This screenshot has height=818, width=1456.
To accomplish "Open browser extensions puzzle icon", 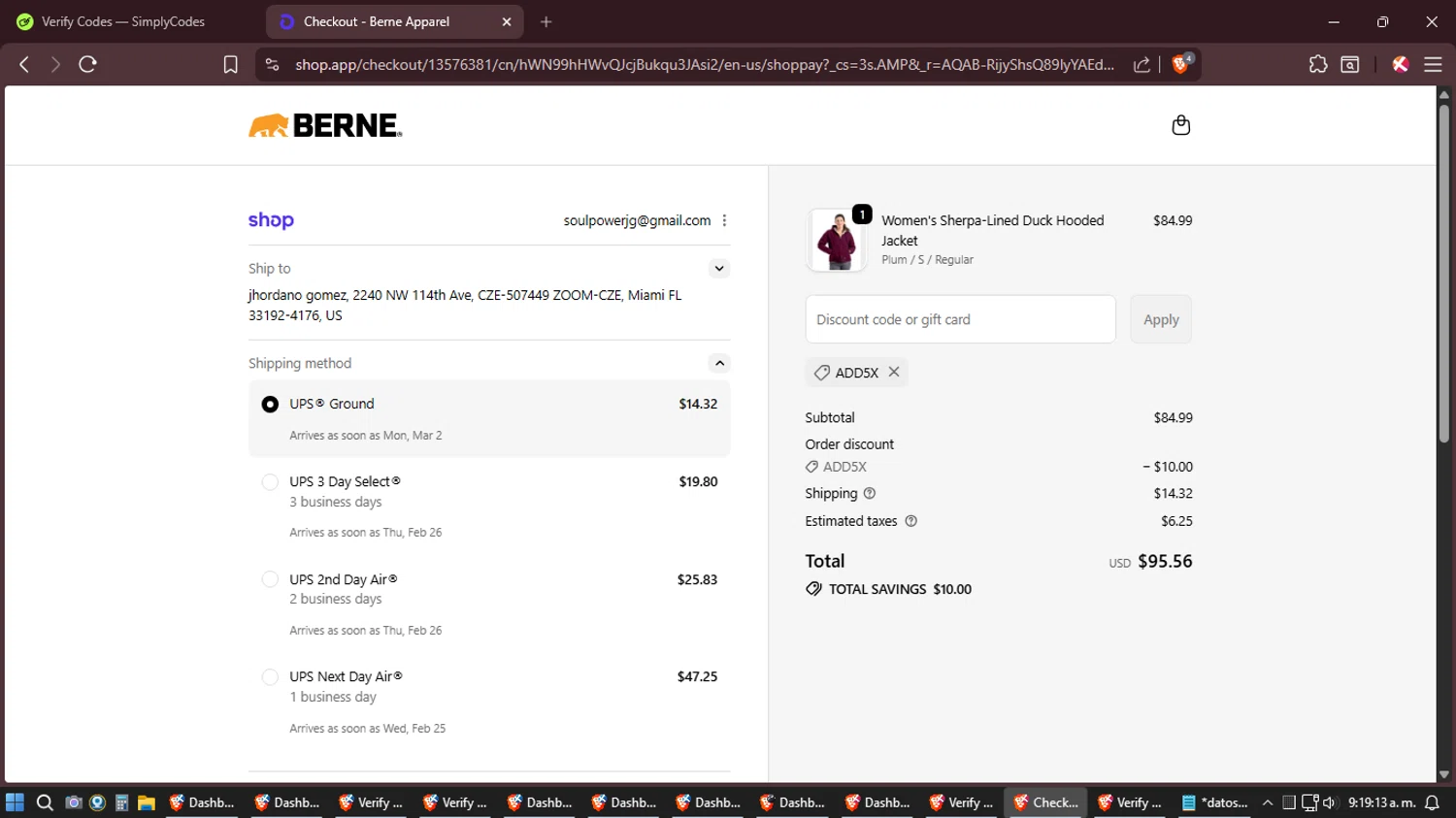I will click(x=1317, y=64).
